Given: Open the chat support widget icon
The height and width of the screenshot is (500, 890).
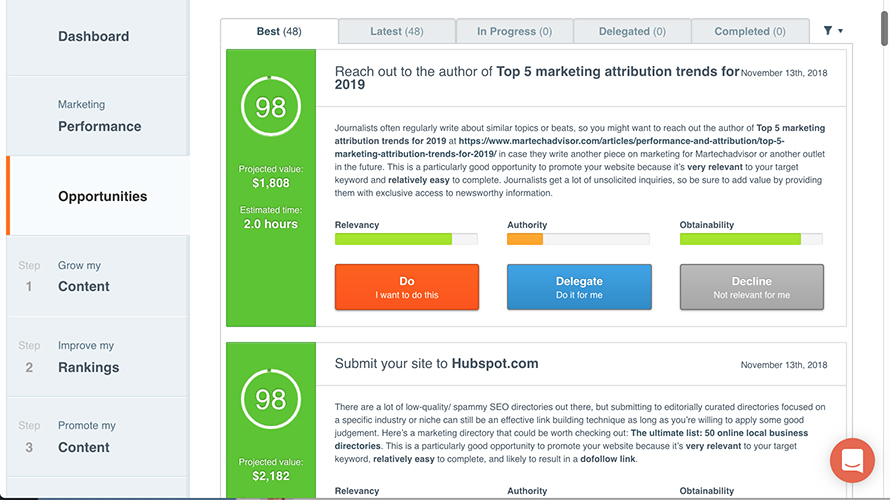Looking at the screenshot, I should point(852,461).
